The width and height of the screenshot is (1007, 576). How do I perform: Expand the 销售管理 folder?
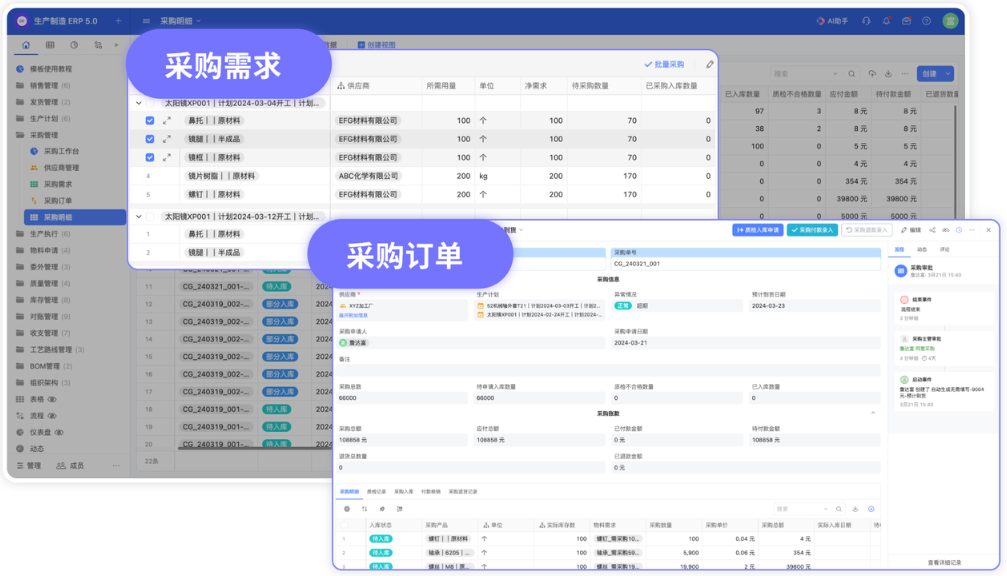pos(45,85)
